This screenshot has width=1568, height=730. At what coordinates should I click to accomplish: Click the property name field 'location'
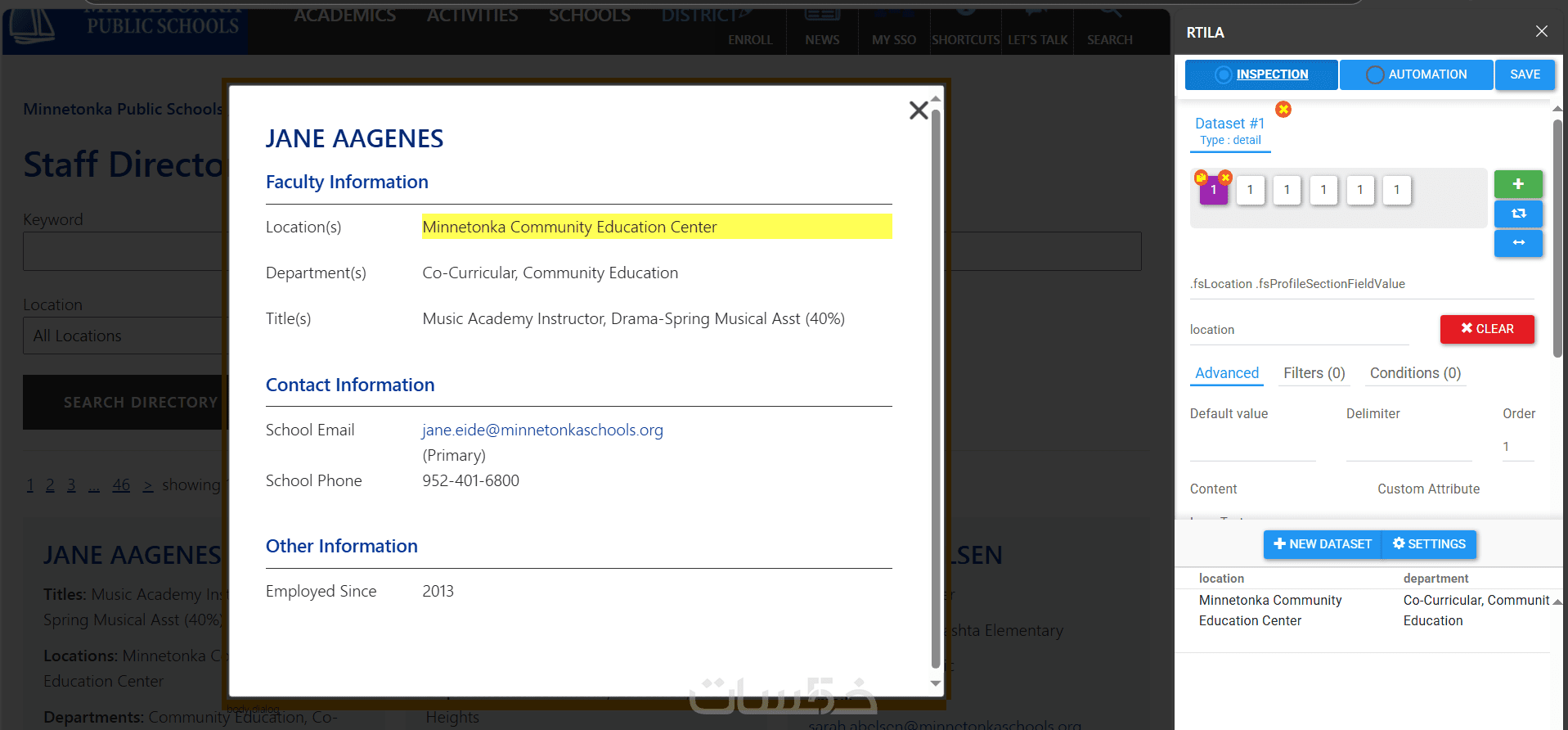click(x=1299, y=330)
